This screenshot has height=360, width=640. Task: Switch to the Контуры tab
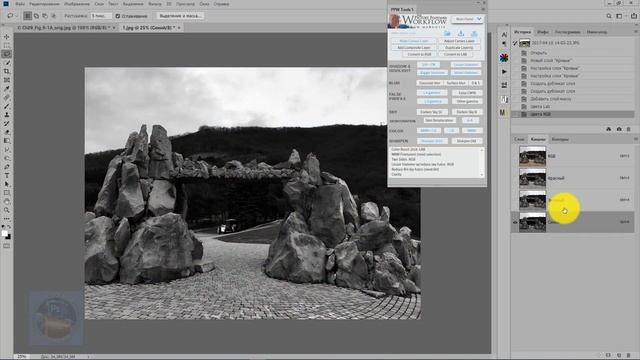(560, 139)
